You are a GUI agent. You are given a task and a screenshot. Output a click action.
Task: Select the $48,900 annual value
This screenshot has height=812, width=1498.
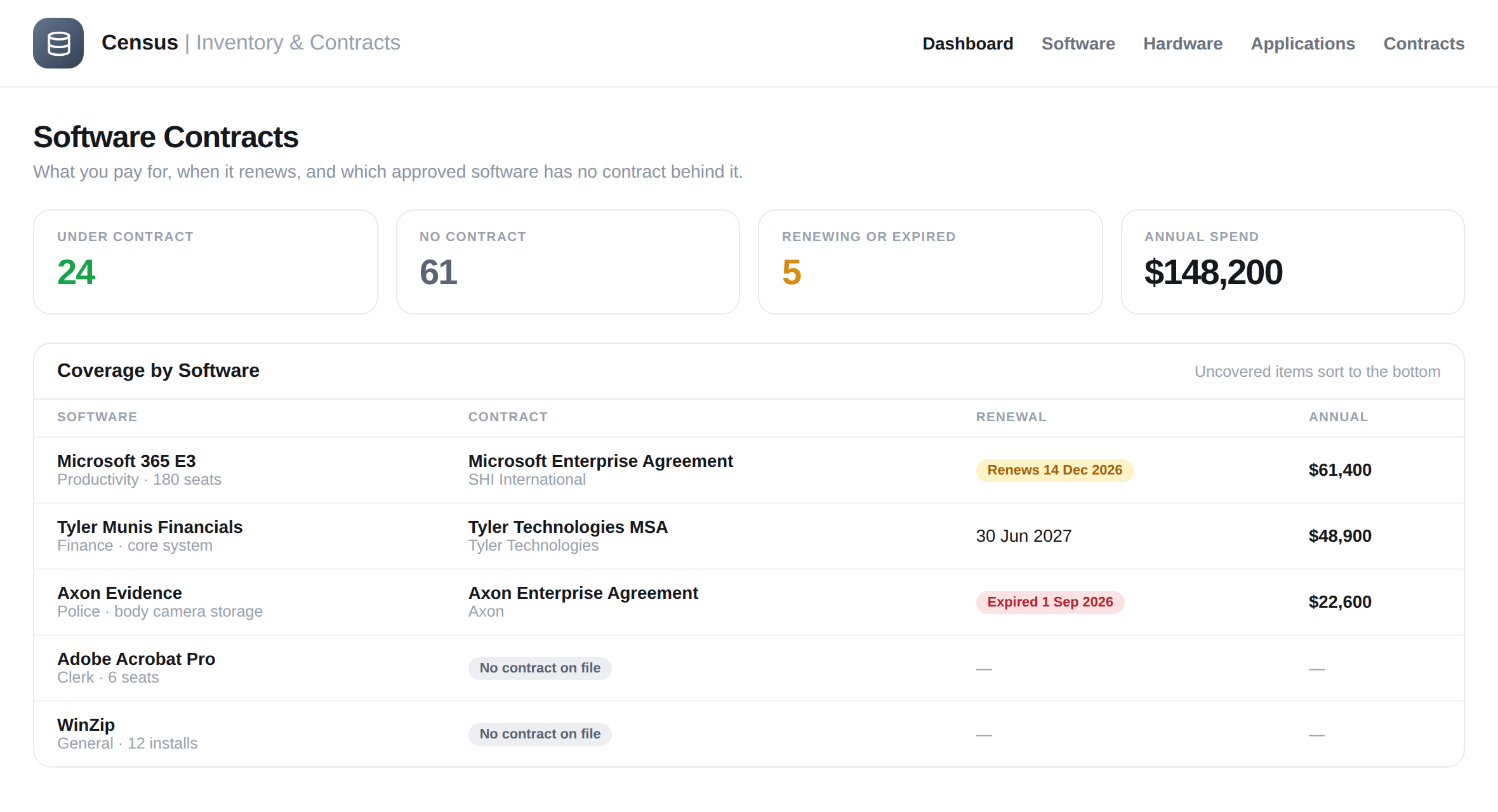pyautogui.click(x=1340, y=536)
